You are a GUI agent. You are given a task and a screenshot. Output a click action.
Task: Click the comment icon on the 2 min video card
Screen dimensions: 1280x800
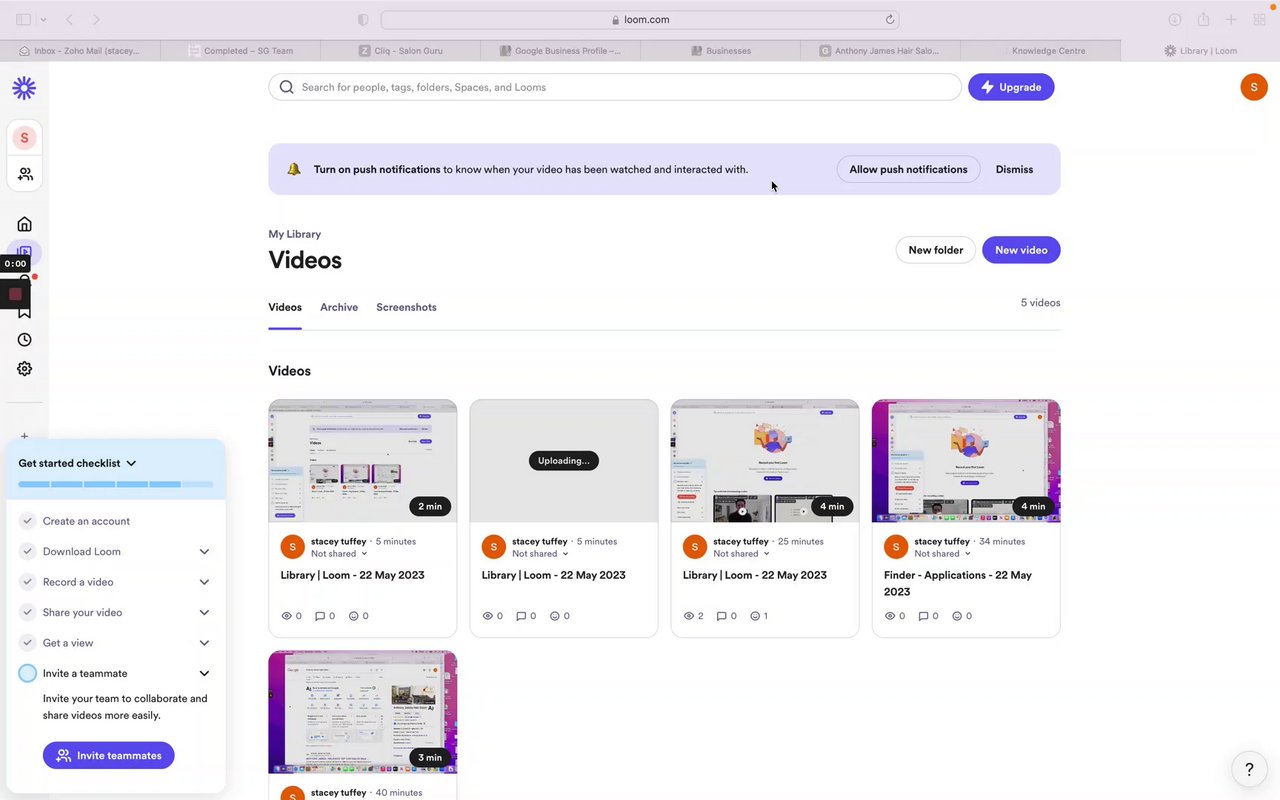[320, 616]
